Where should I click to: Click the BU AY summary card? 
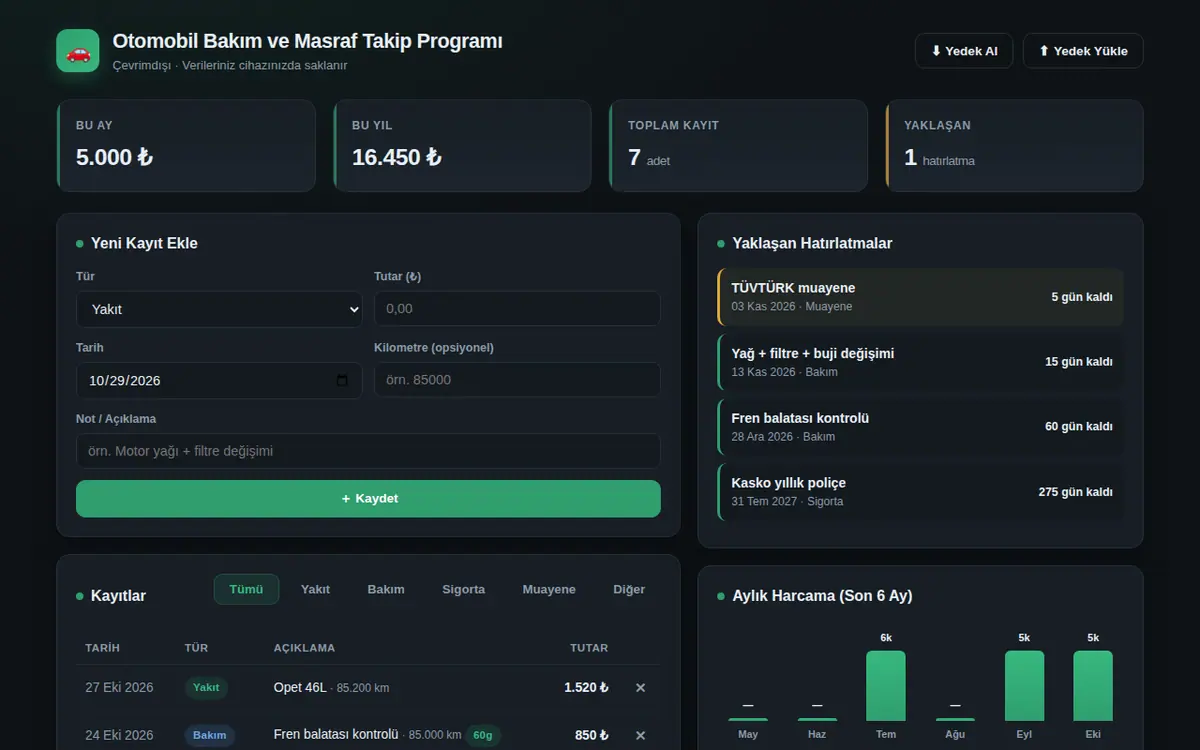click(x=186, y=146)
